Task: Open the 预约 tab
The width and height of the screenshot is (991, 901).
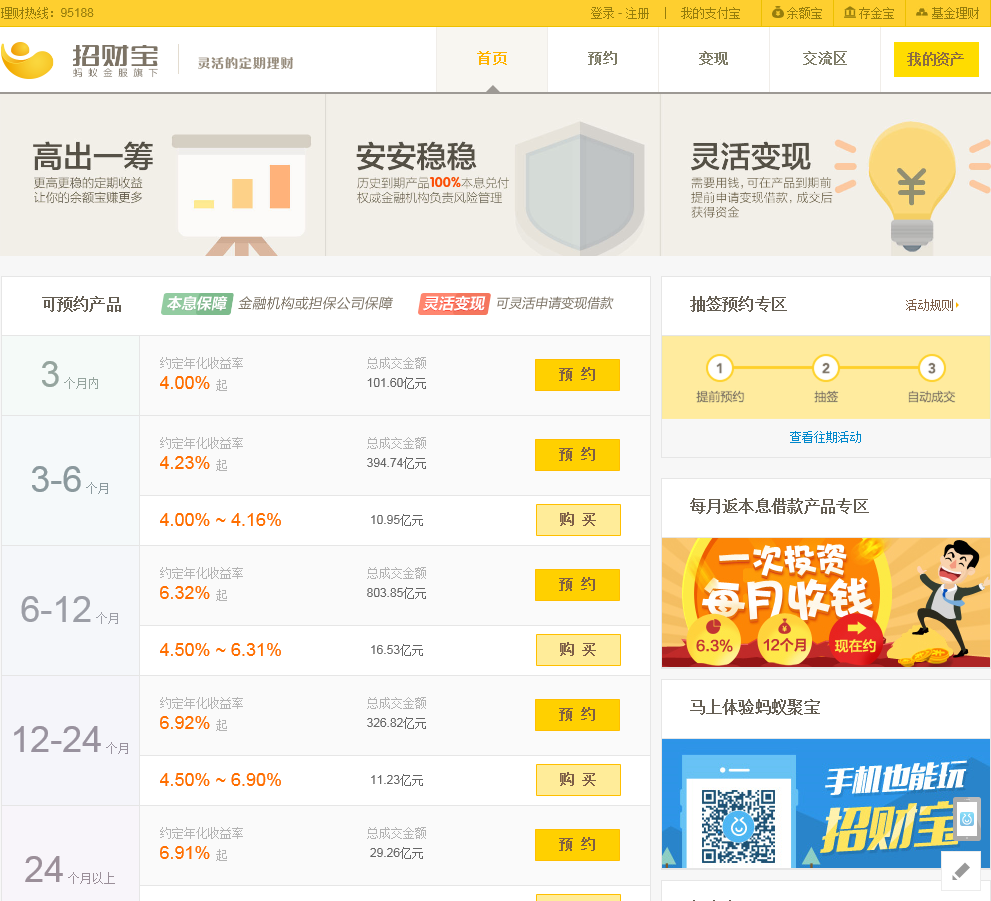Action: 602,59
